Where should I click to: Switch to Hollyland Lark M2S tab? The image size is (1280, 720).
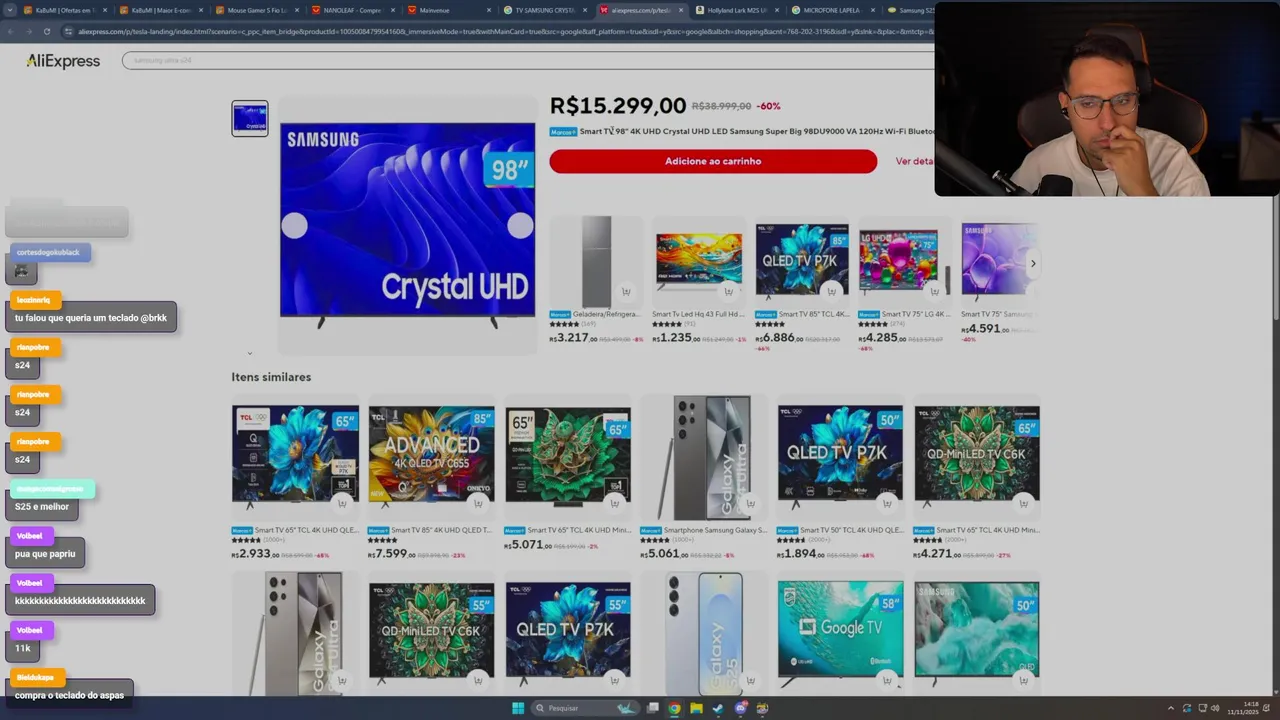pyautogui.click(x=737, y=10)
